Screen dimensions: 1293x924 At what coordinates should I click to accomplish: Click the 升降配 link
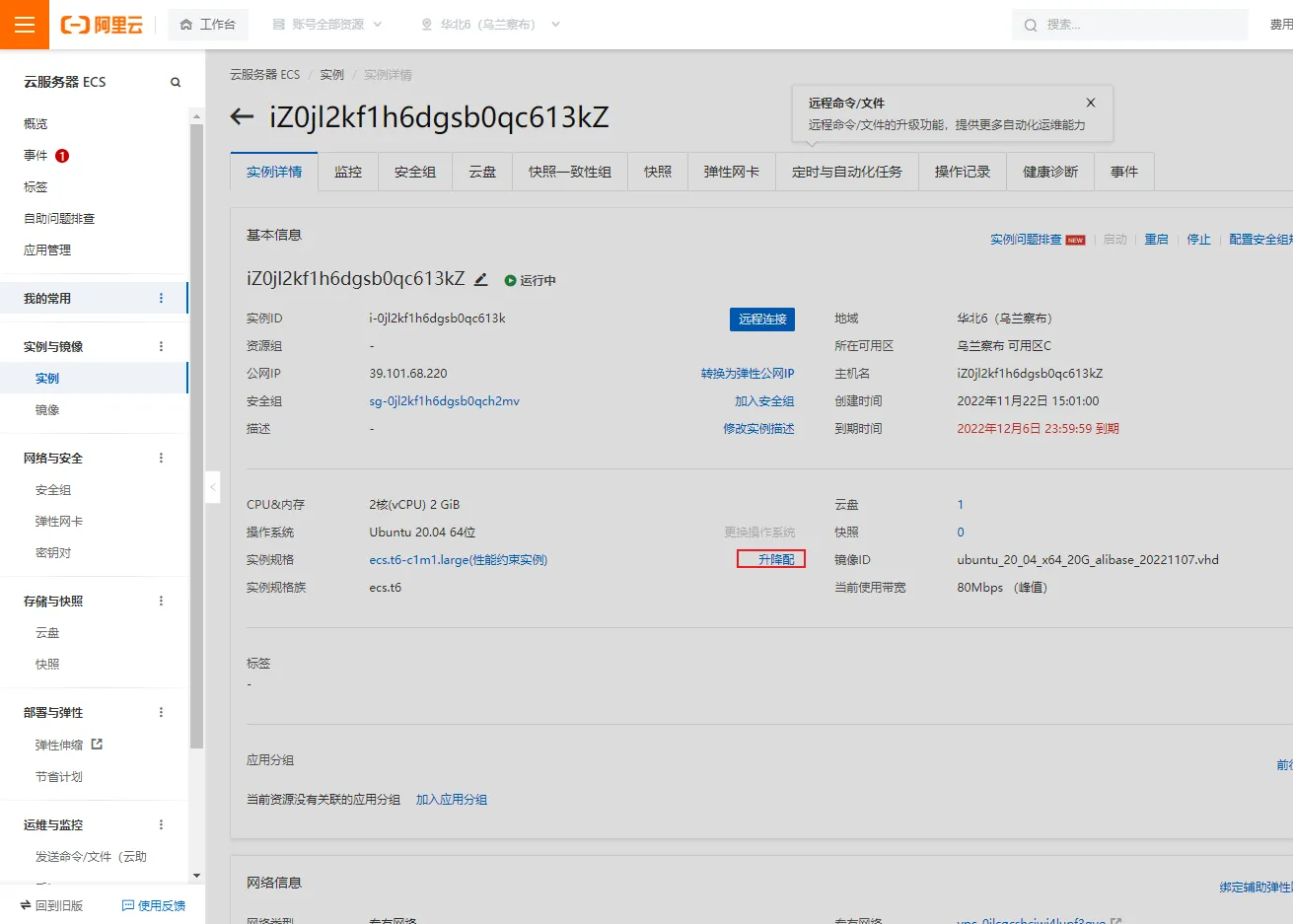pyautogui.click(x=776, y=559)
